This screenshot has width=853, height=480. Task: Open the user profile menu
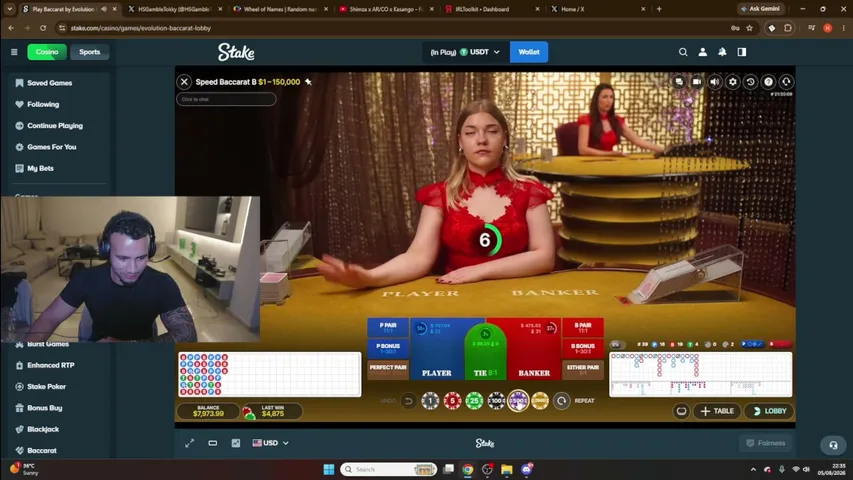[x=703, y=52]
